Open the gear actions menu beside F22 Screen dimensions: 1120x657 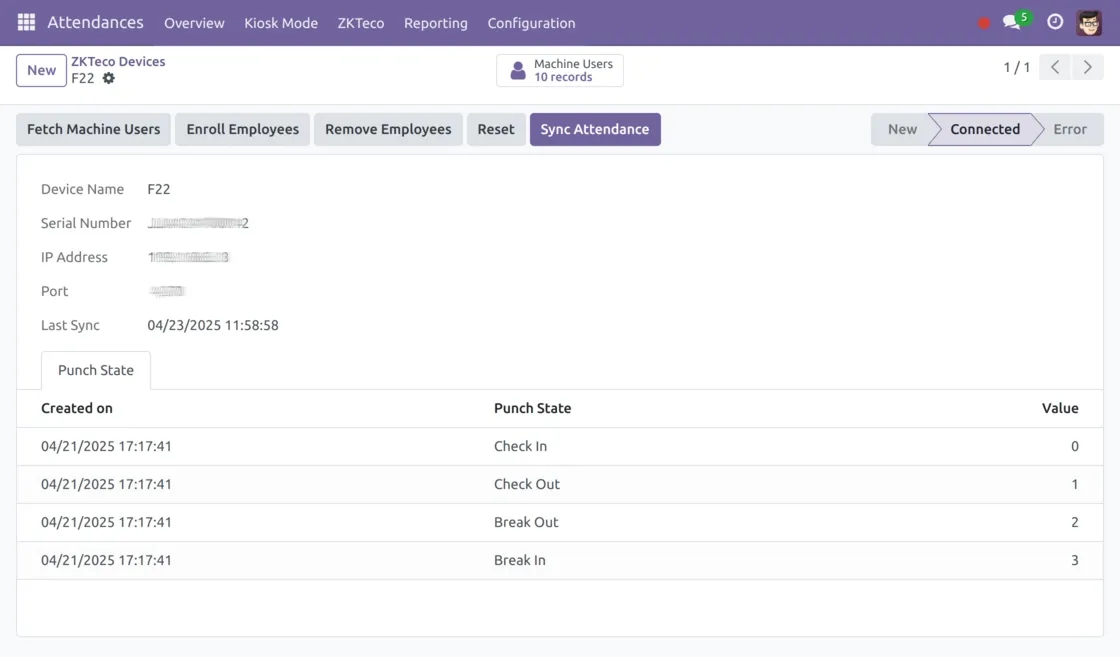[x=109, y=78]
